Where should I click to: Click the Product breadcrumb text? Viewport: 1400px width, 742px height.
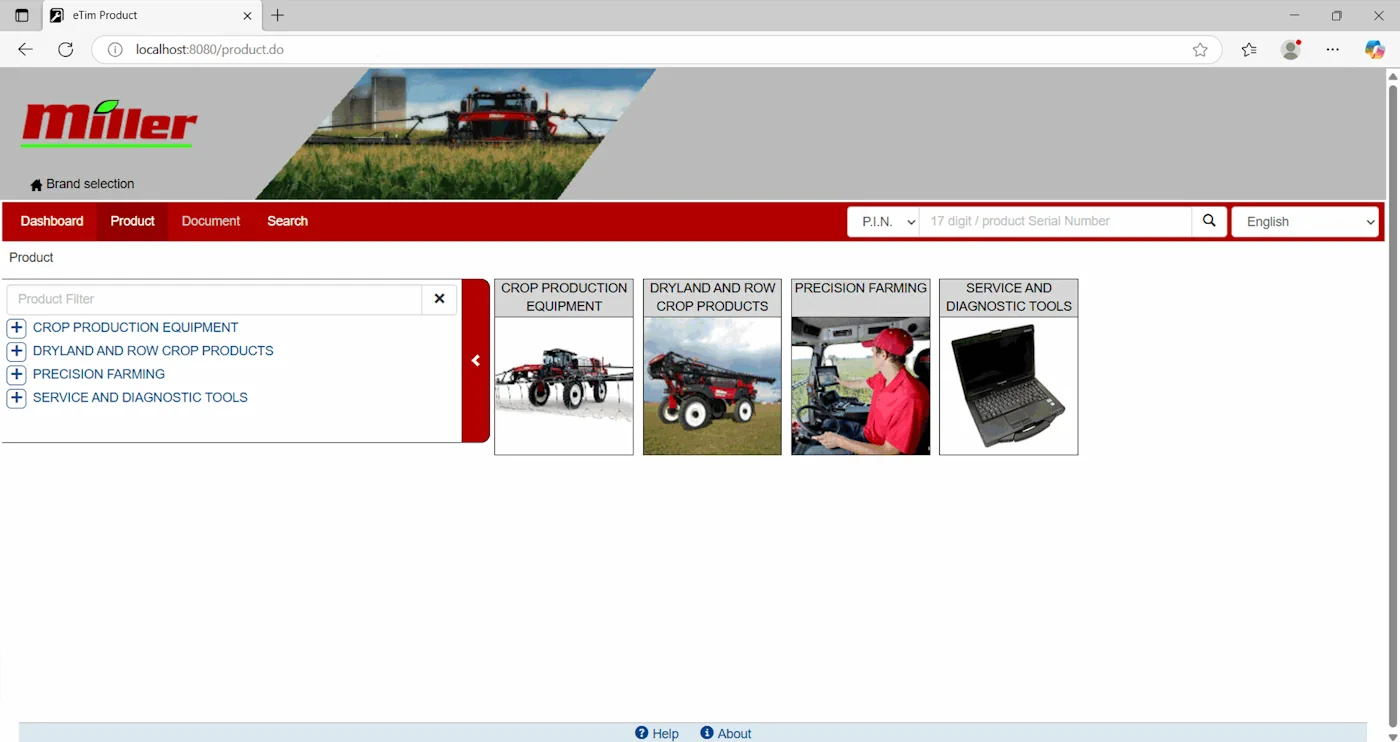point(31,258)
